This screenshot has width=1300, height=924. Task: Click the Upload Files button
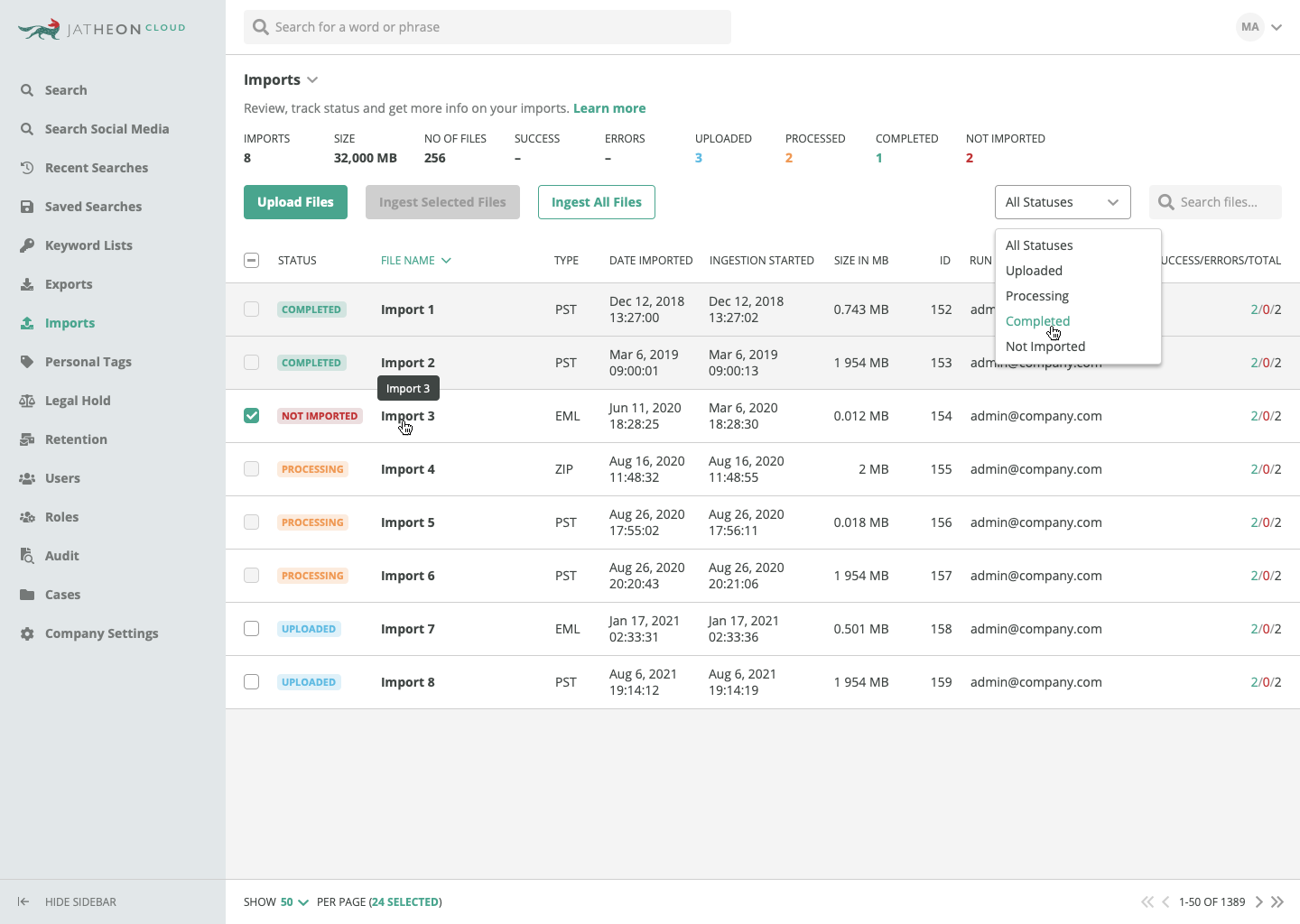[295, 202]
